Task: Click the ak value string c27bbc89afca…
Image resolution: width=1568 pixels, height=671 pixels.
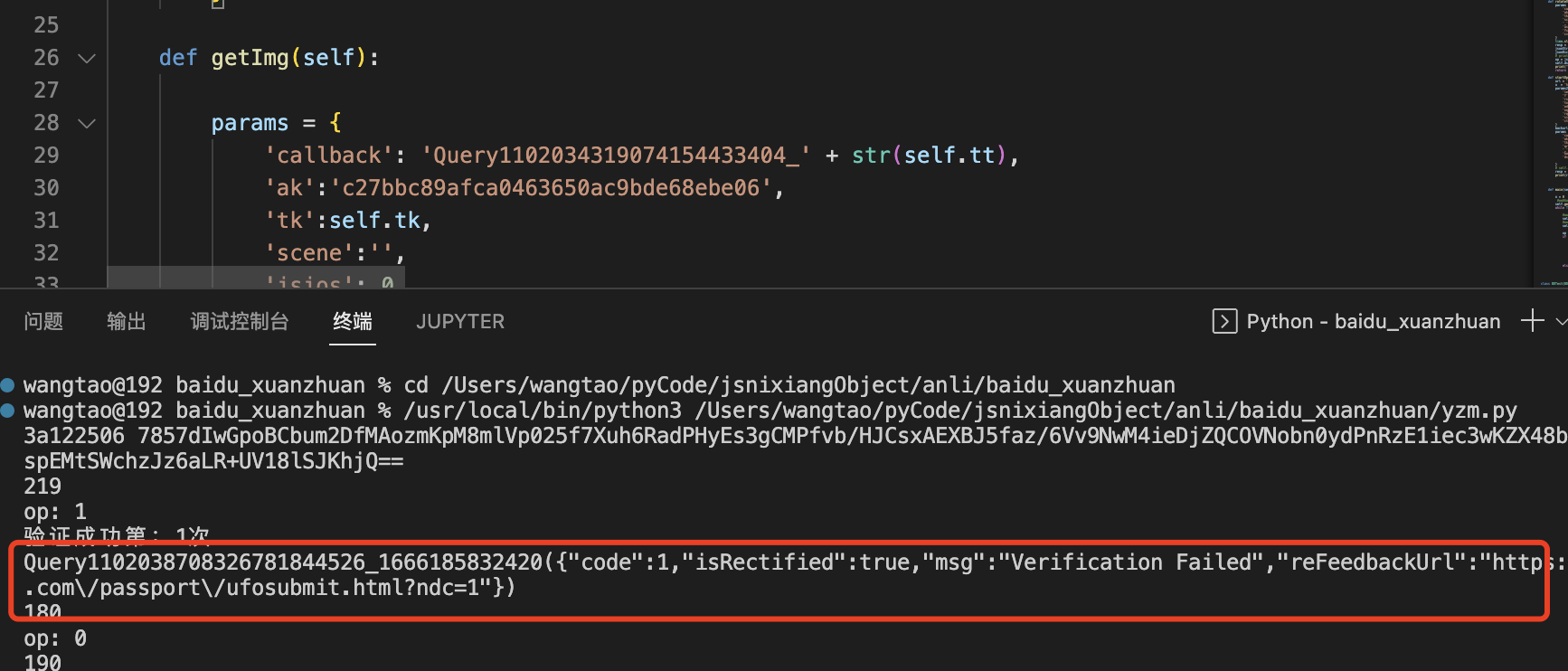Action: pos(552,188)
